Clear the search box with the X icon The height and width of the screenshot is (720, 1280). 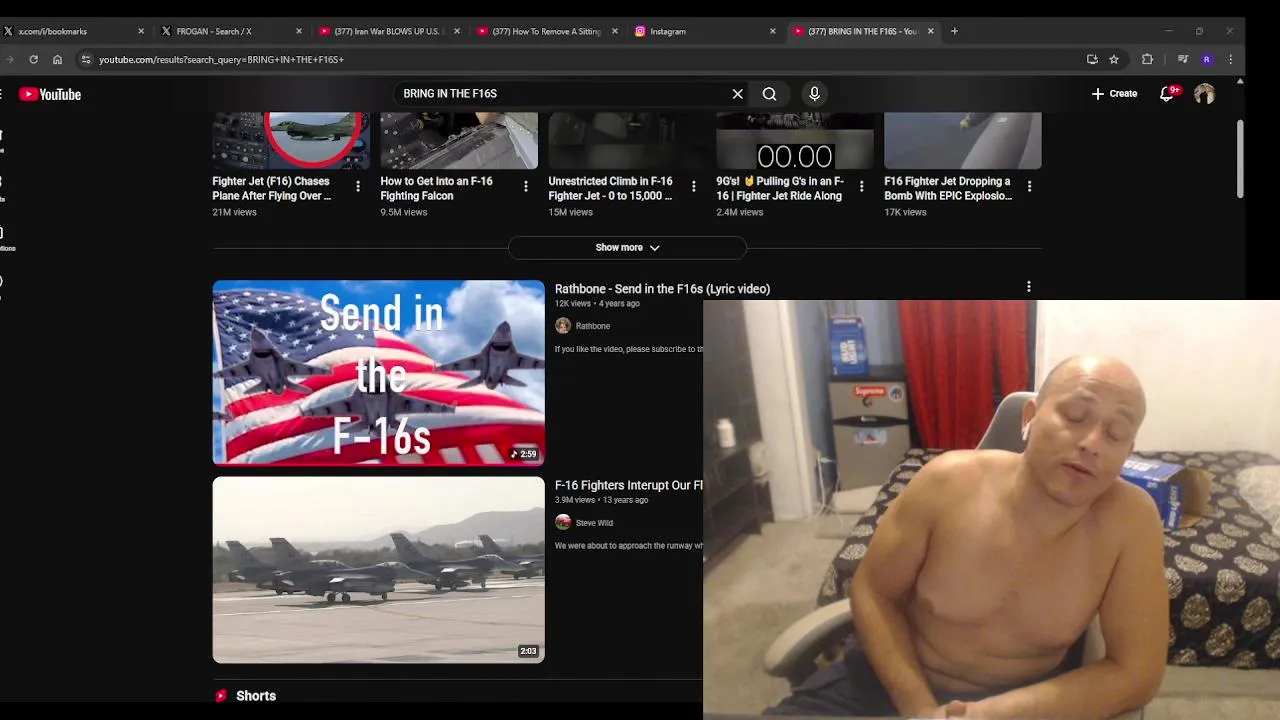pyautogui.click(x=738, y=94)
